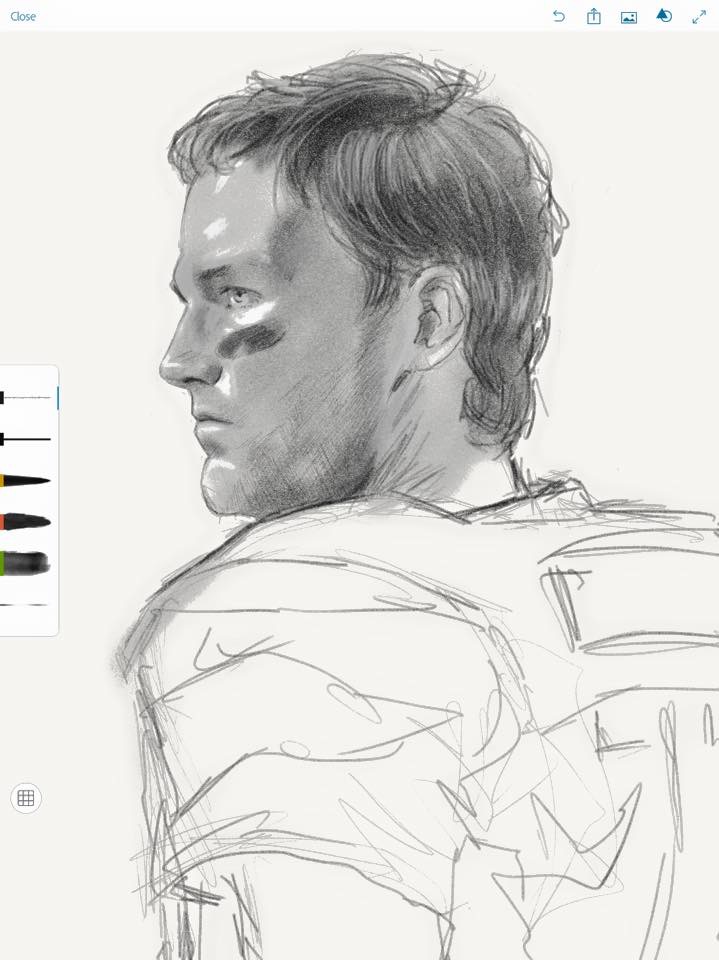Toggle the grid overlay button

pyautogui.click(x=26, y=798)
